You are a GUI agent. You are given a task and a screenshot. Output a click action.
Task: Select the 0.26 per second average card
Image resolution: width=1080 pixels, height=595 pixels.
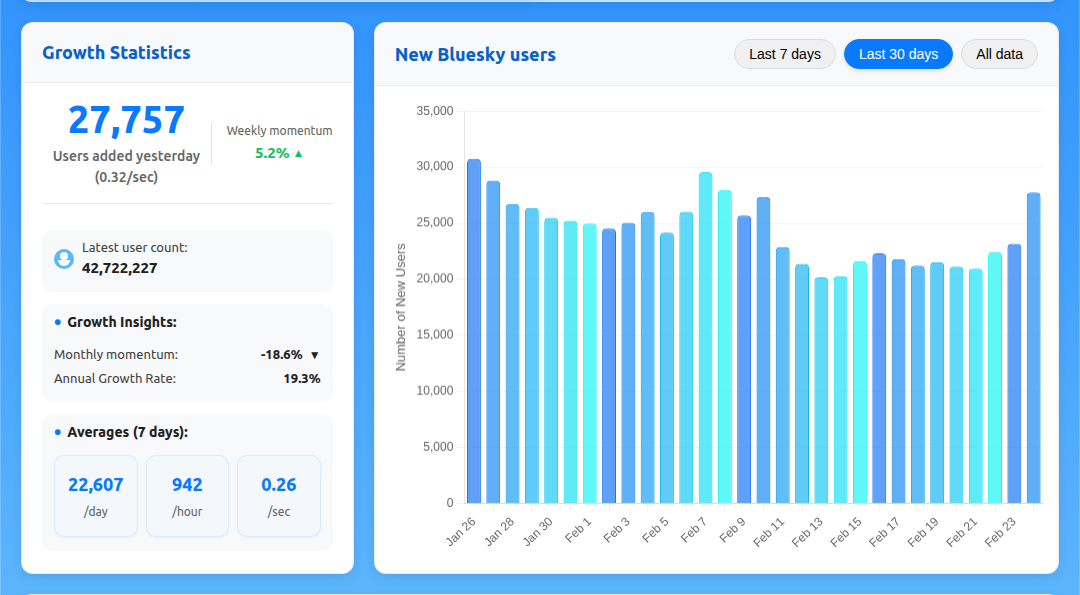pyautogui.click(x=279, y=496)
